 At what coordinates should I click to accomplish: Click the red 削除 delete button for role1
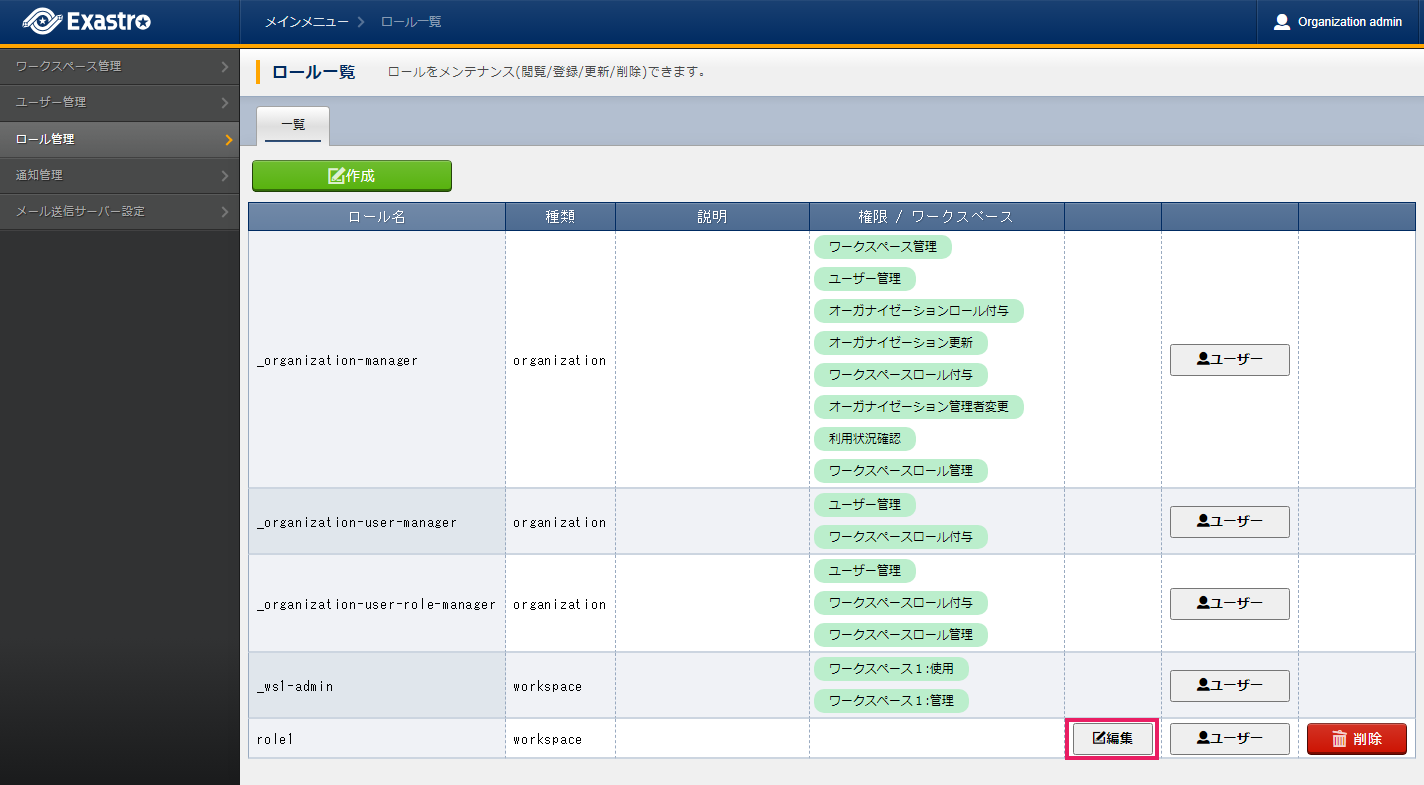(x=1356, y=739)
